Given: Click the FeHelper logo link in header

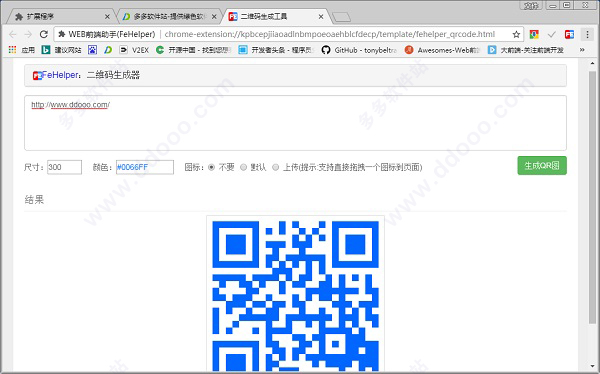Looking at the screenshot, I should pyautogui.click(x=56, y=75).
